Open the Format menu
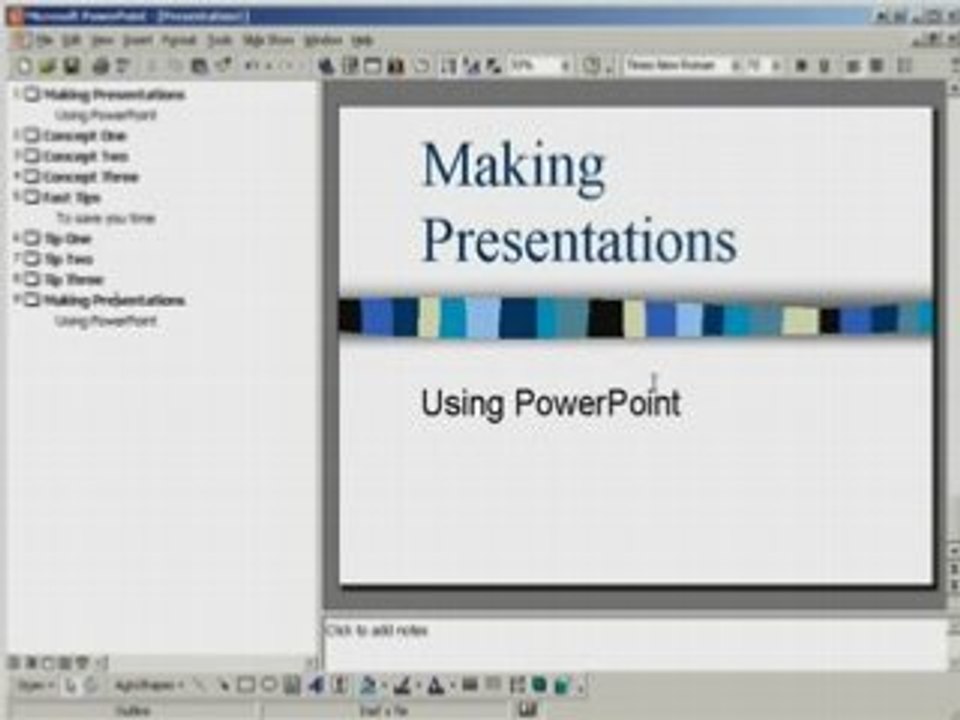Screen dimensions: 960x720 click(x=179, y=40)
